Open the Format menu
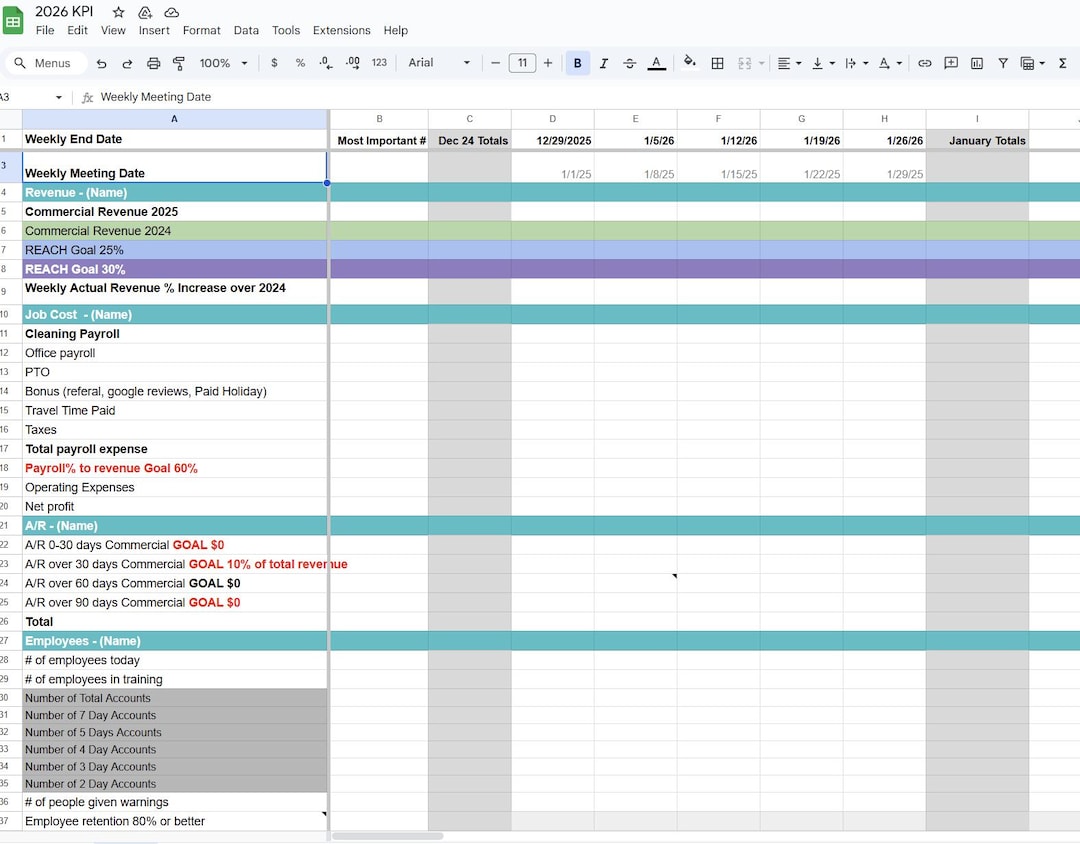 tap(201, 30)
